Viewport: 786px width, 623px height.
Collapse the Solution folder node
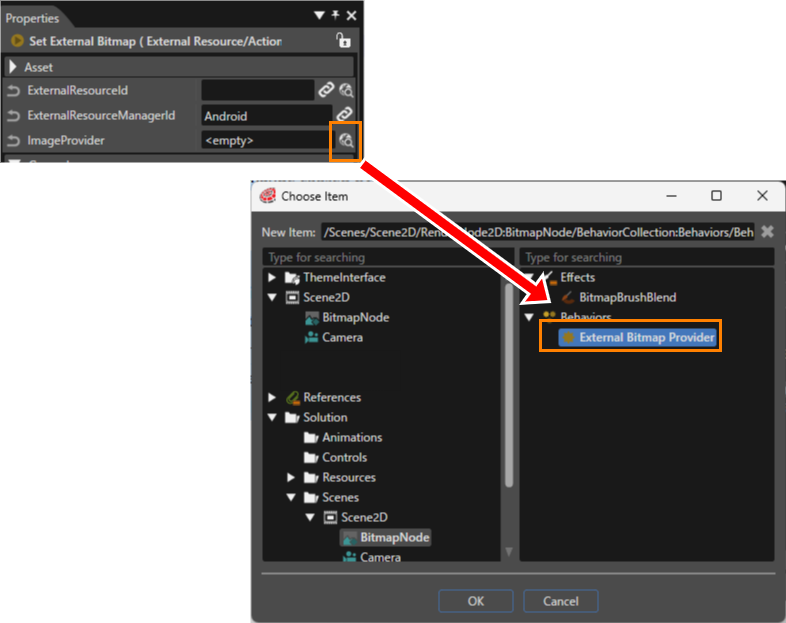pos(272,417)
